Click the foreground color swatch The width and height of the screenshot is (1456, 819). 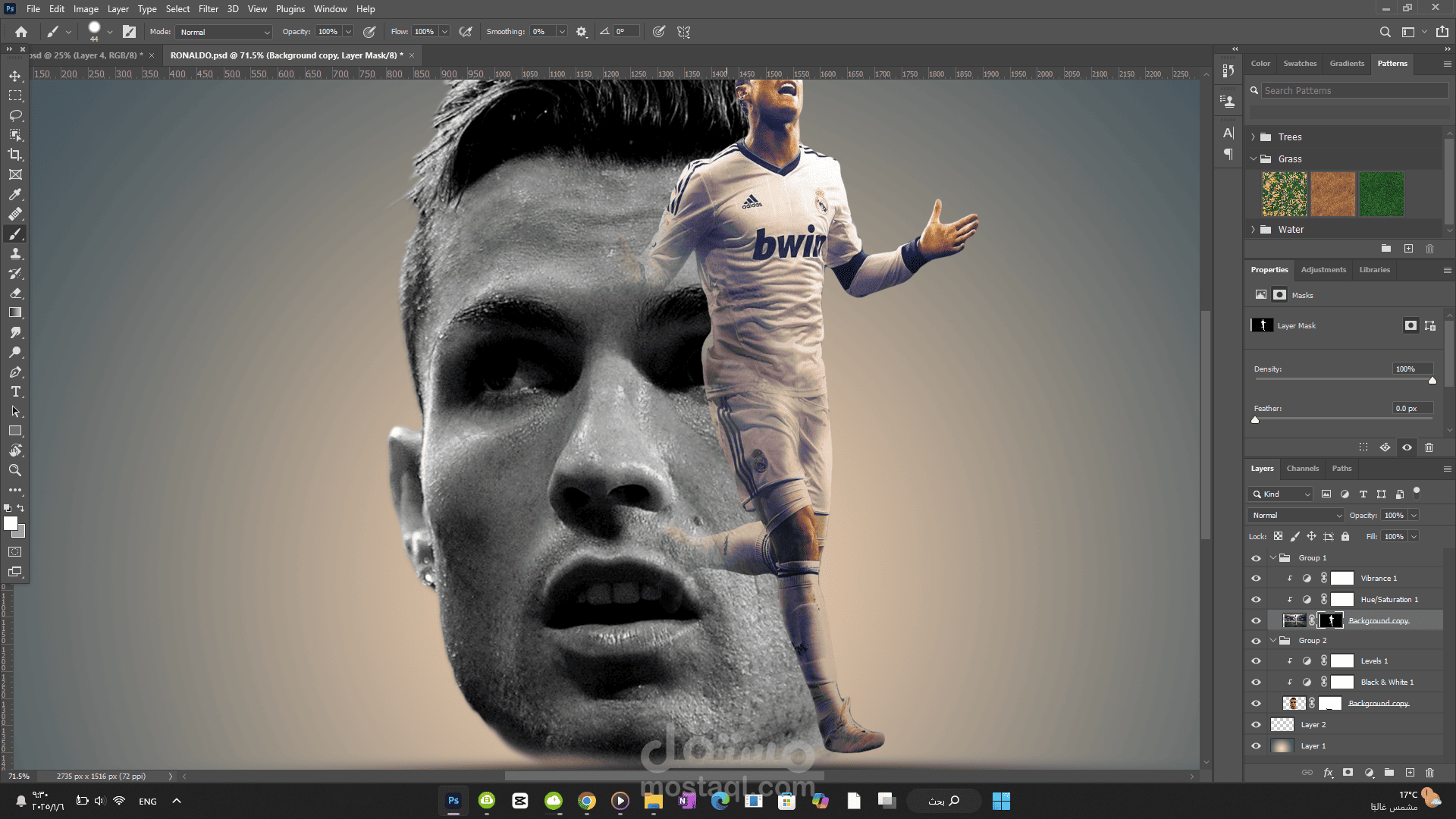coord(10,523)
